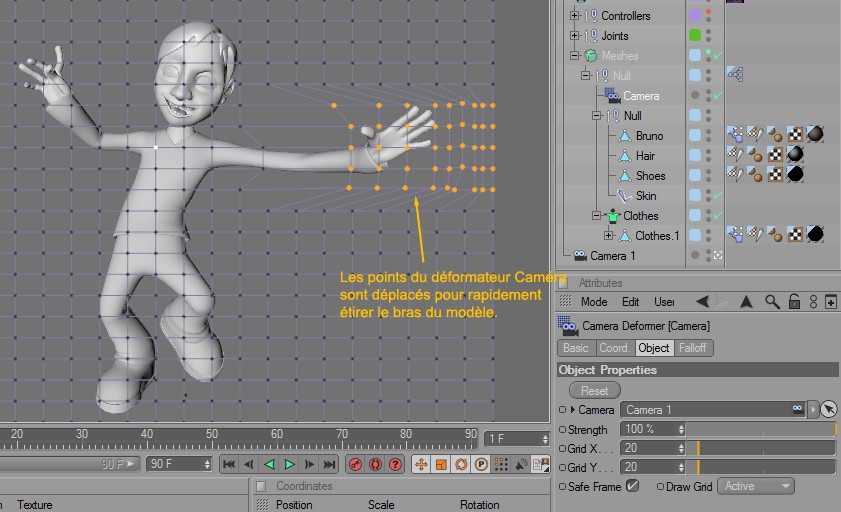The height and width of the screenshot is (512, 841).
Task: Click the back arrow in Attributes toolbar
Action: 702,301
